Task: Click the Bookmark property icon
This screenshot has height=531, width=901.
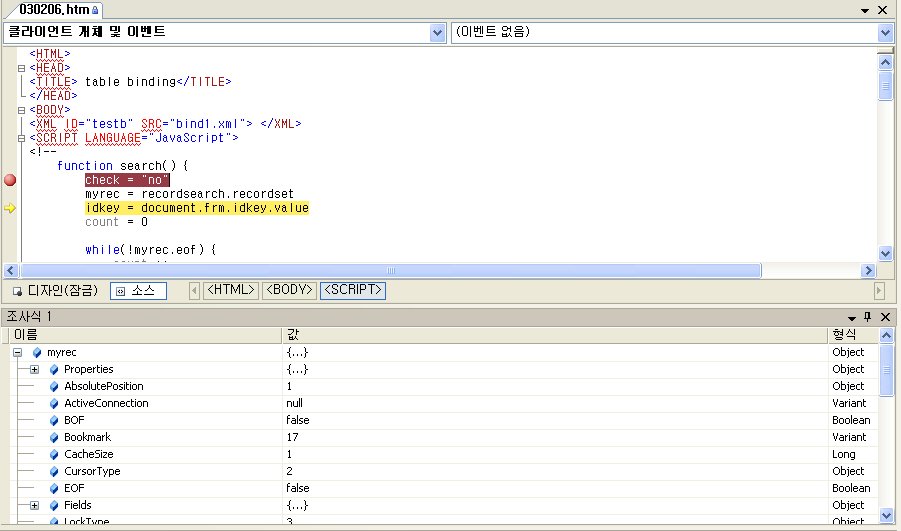Action: click(x=54, y=437)
